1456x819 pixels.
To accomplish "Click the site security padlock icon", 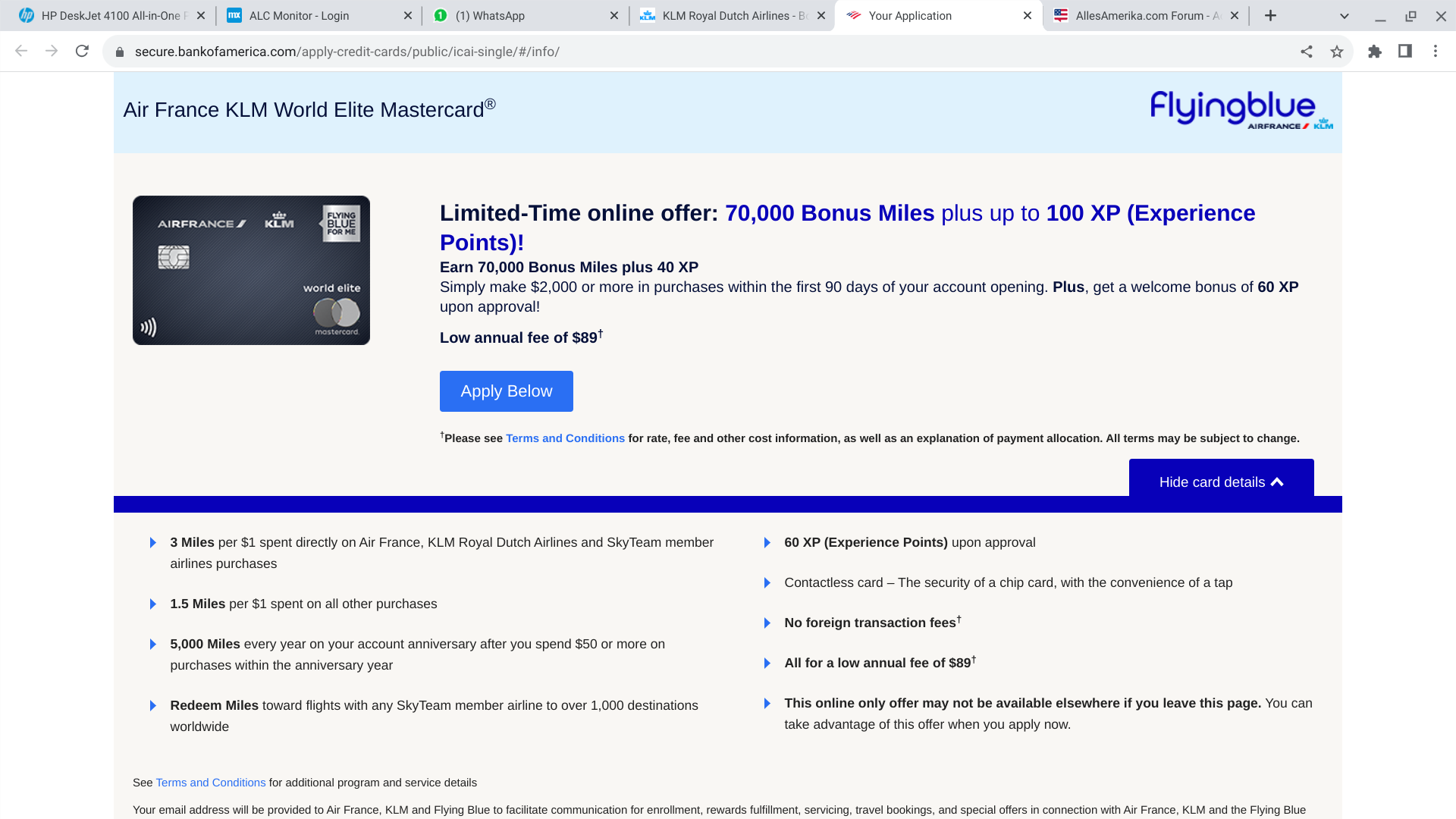I will pos(119,52).
